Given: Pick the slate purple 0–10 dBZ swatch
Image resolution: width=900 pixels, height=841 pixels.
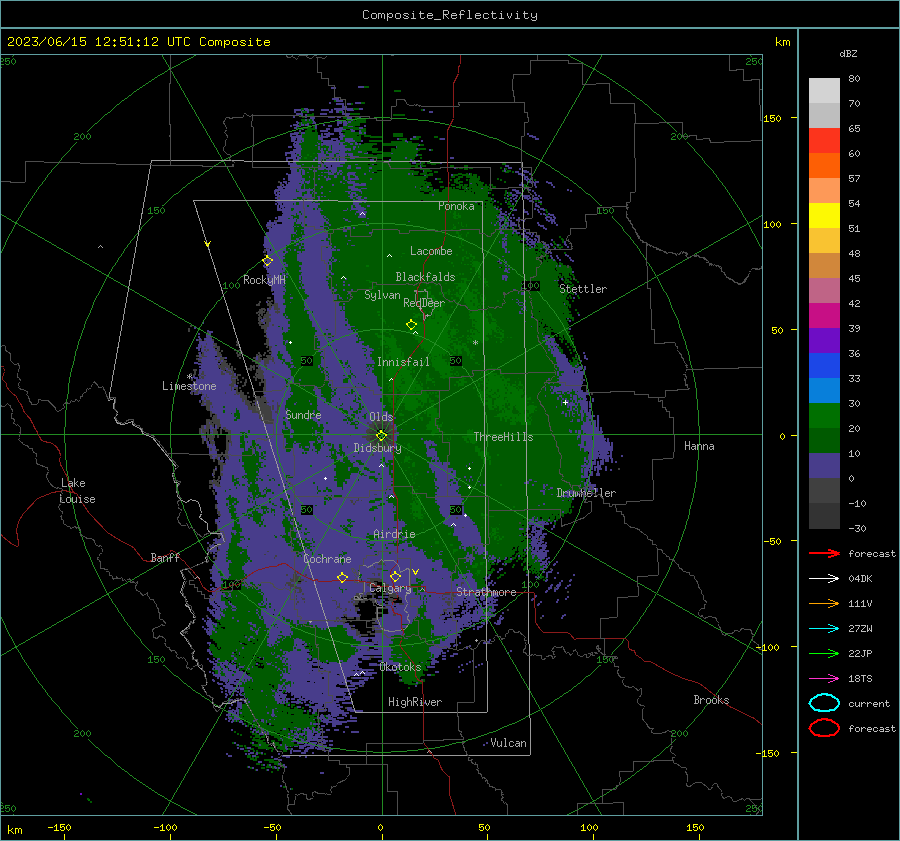Looking at the screenshot, I should pos(824,466).
